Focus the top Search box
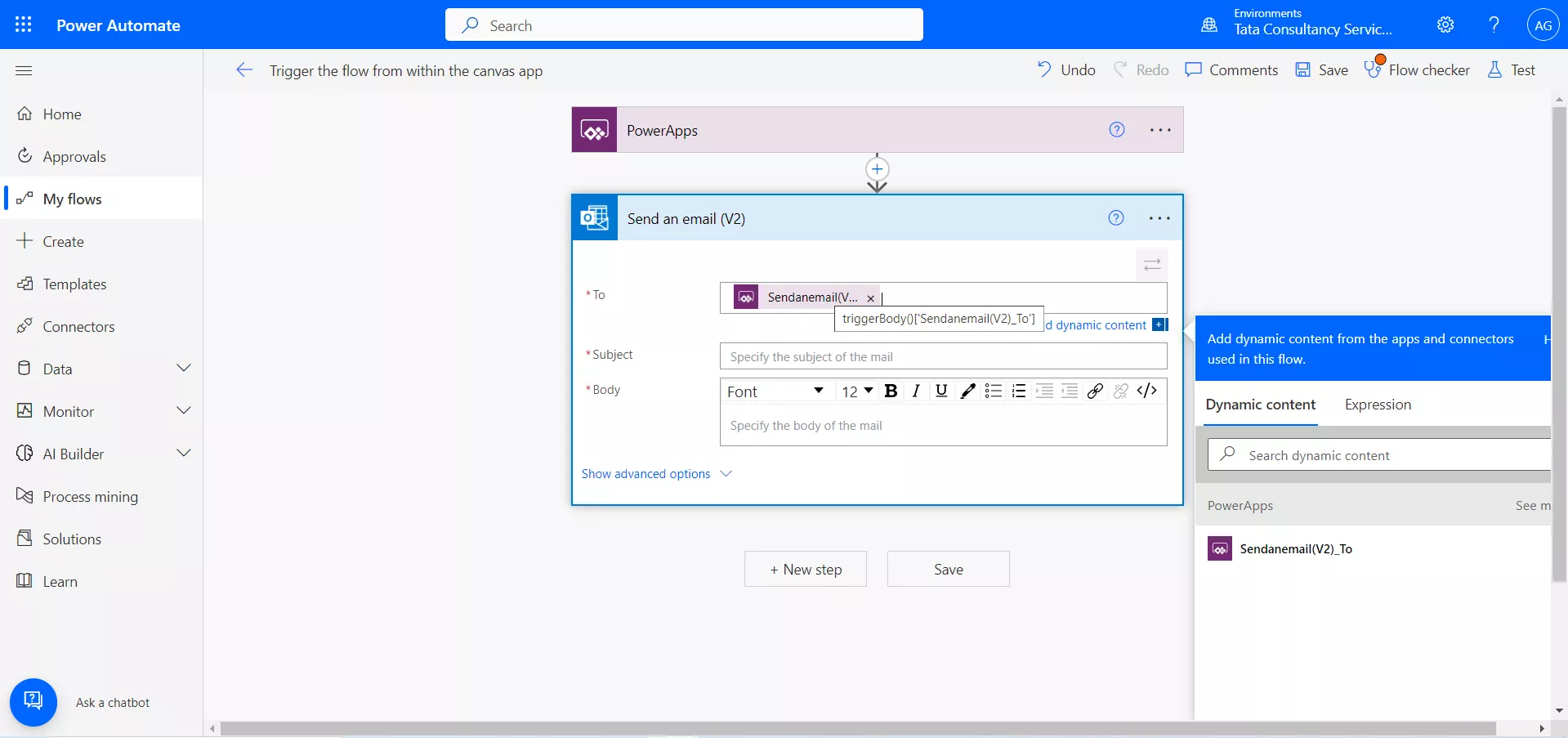This screenshot has height=738, width=1568. click(x=684, y=25)
